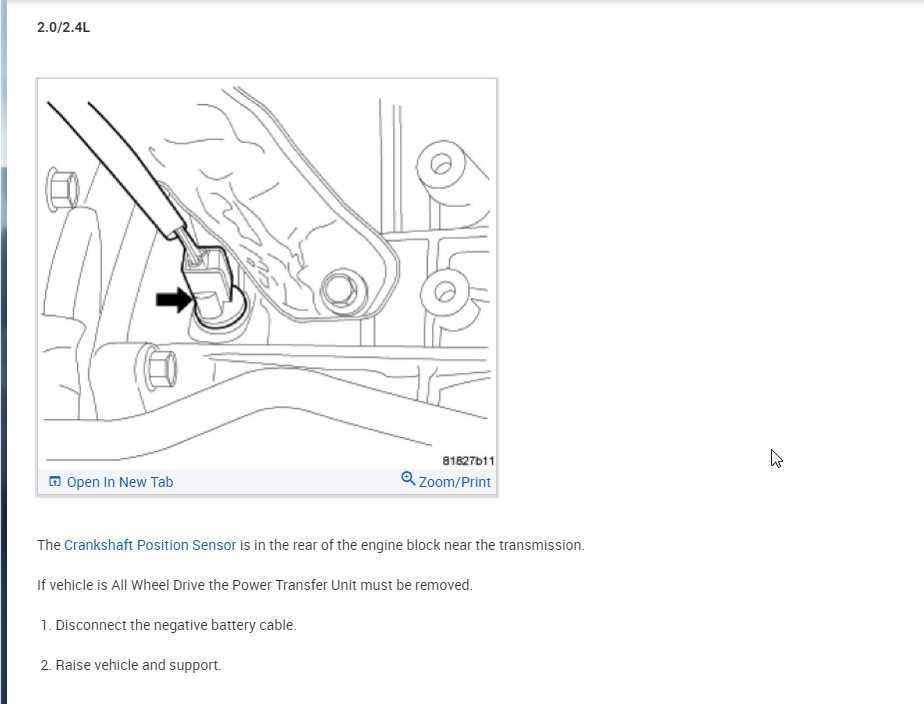This screenshot has height=704, width=924.
Task: Click the Zoom/Print link
Action: (454, 482)
